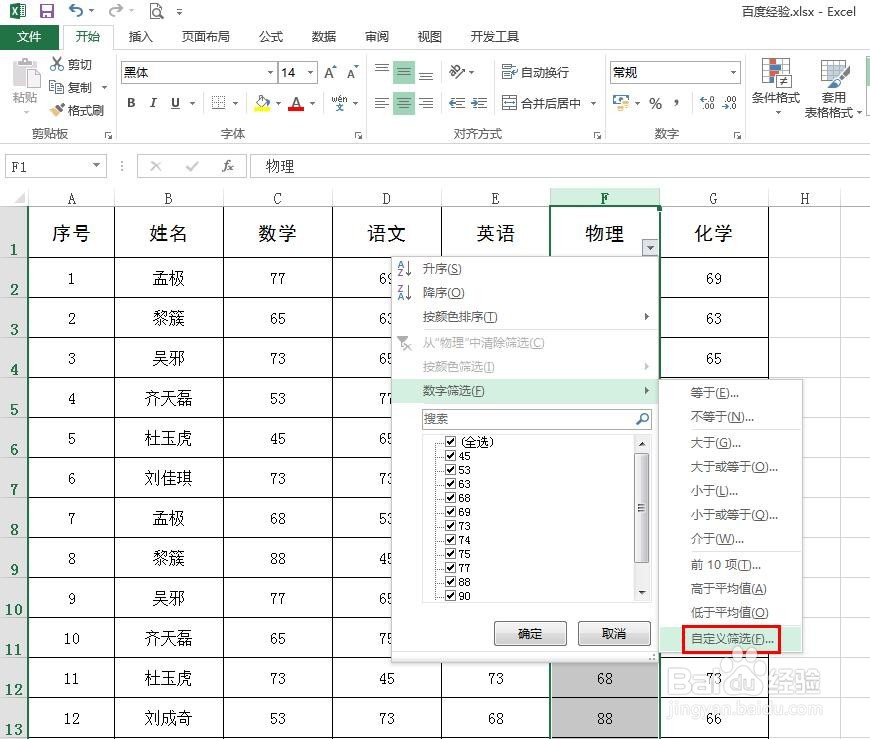The width and height of the screenshot is (870, 739).
Task: Switch to the 数据 ribbon tab
Action: click(x=322, y=36)
